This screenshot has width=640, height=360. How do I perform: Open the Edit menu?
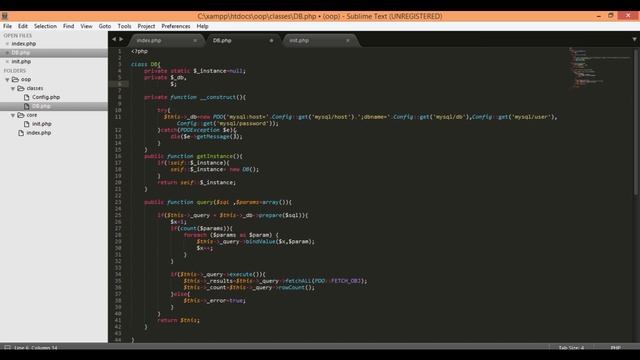pos(23,26)
